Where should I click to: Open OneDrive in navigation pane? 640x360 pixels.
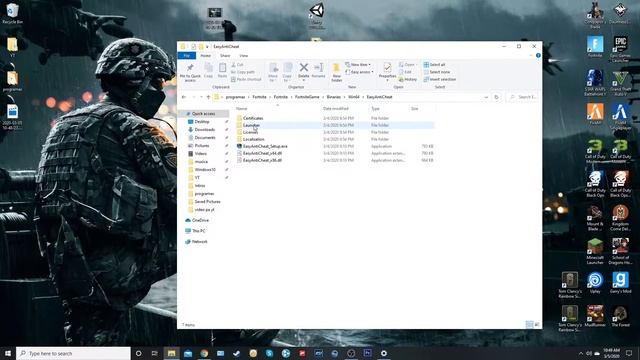pyautogui.click(x=200, y=220)
